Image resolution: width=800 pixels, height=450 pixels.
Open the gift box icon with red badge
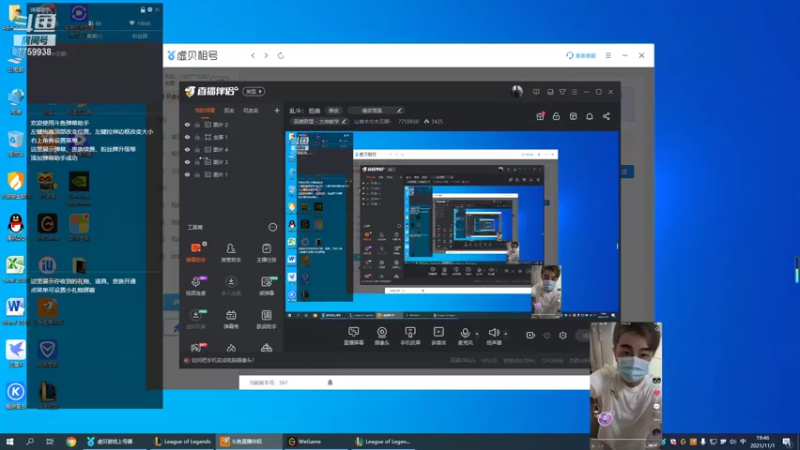(540, 116)
